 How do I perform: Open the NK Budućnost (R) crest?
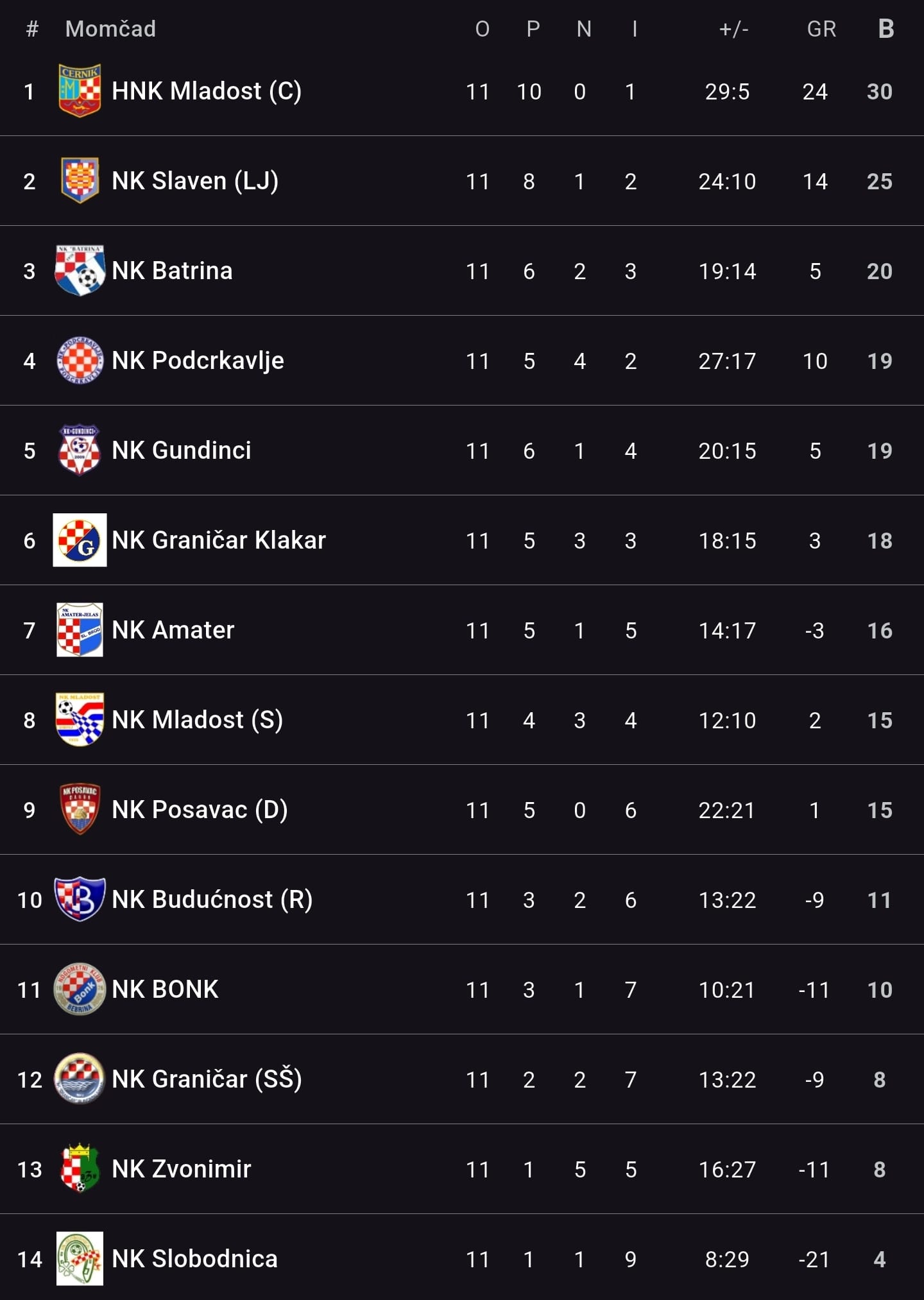coord(80,899)
